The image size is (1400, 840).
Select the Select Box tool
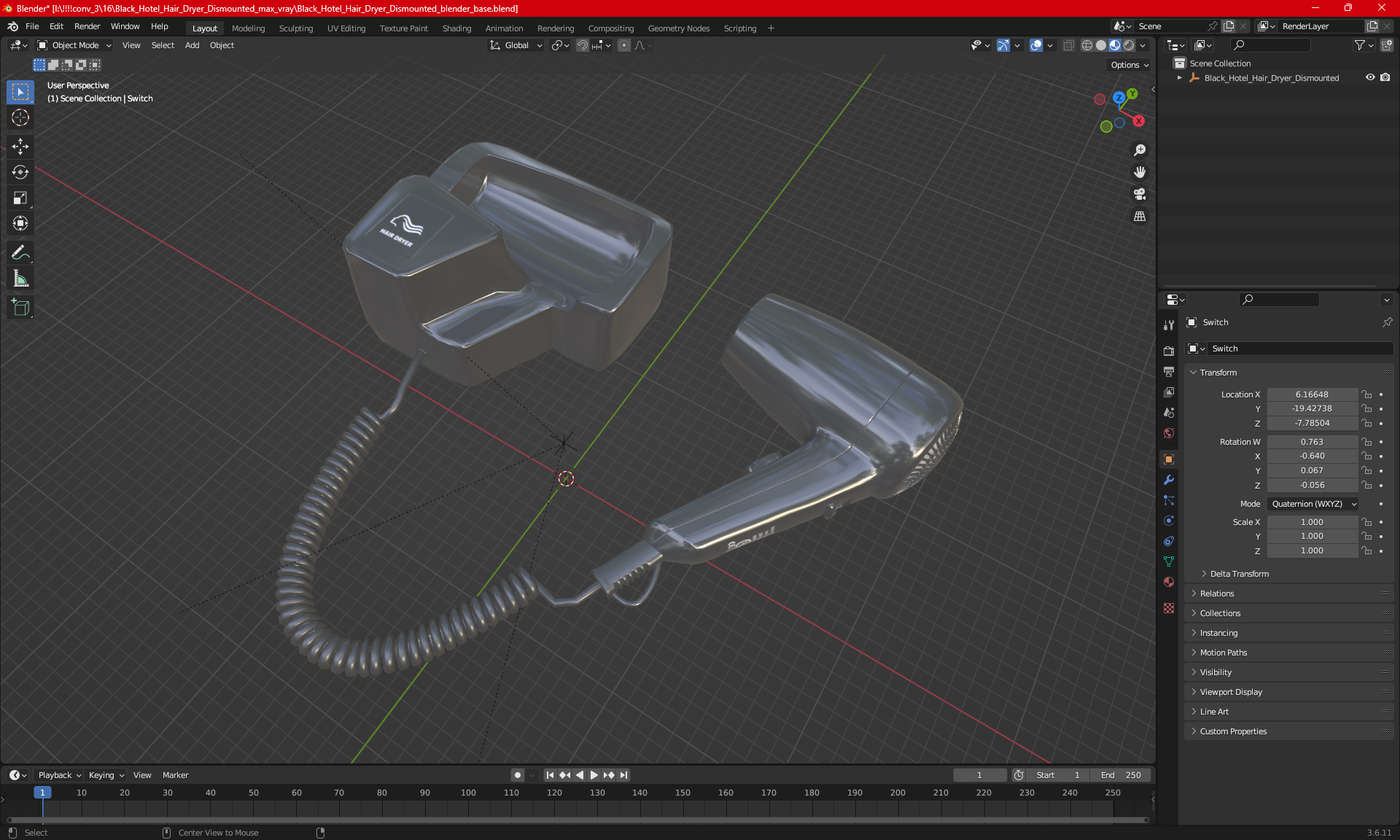tap(20, 92)
